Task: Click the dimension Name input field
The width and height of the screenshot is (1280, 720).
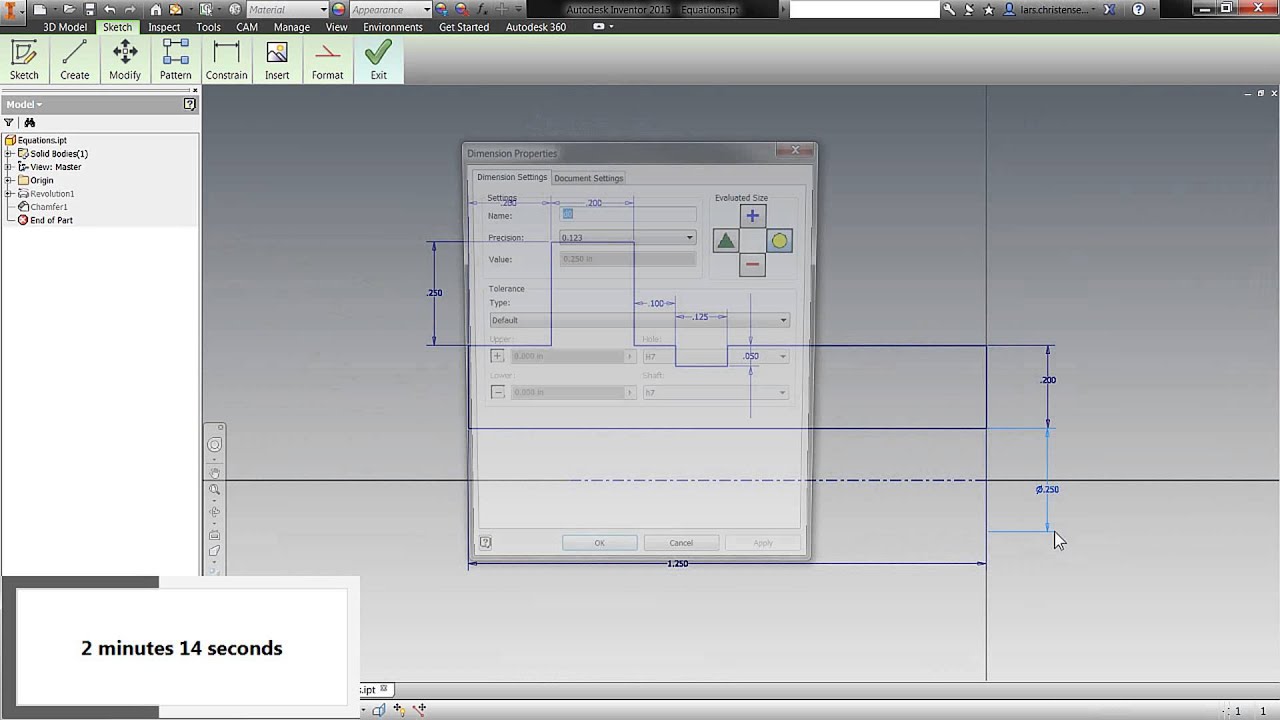Action: [x=627, y=215]
